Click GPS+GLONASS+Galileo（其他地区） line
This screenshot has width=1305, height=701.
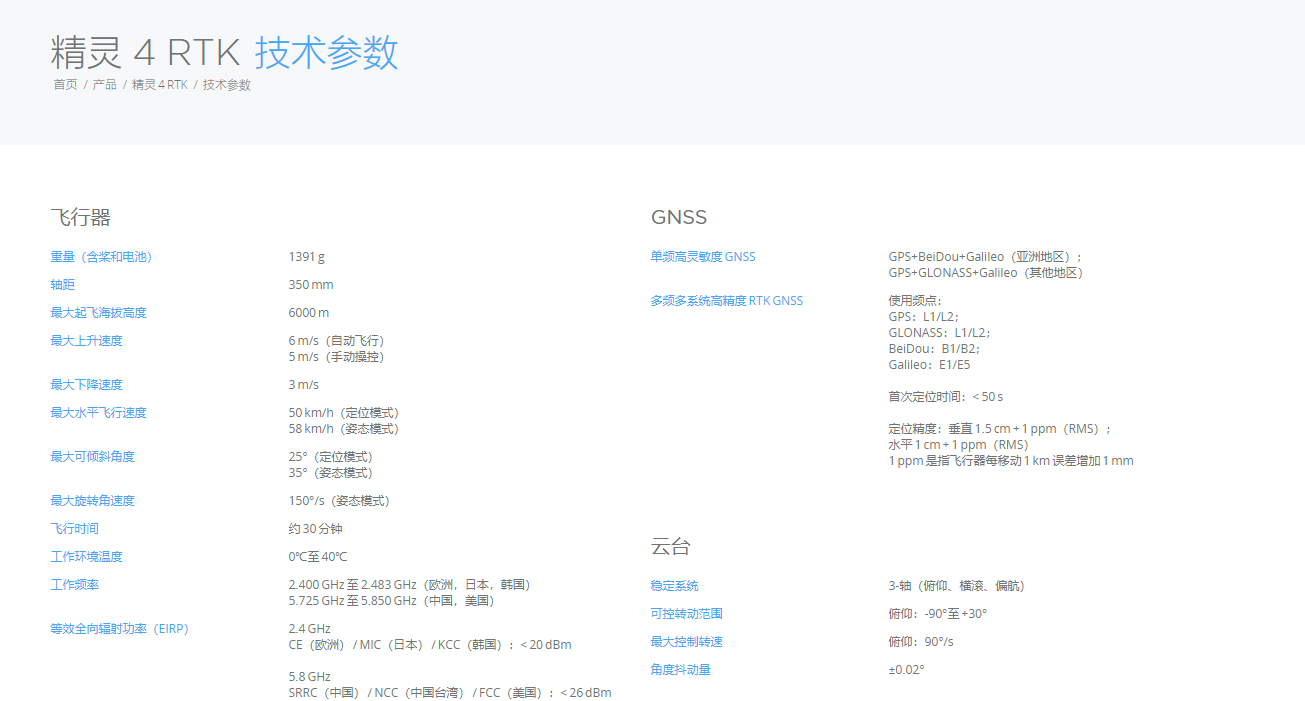(986, 273)
